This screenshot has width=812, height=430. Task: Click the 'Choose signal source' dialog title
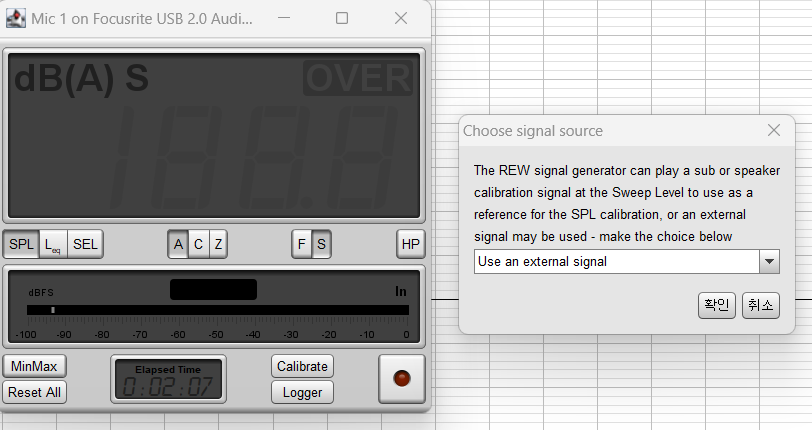click(x=533, y=131)
